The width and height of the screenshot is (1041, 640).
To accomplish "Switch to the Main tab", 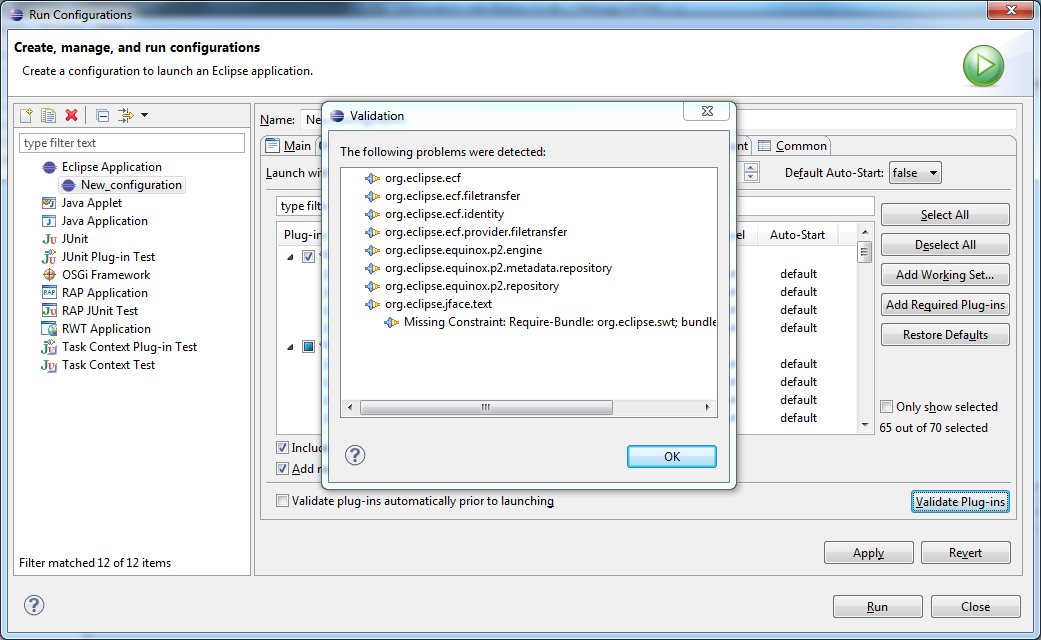I will pyautogui.click(x=288, y=146).
